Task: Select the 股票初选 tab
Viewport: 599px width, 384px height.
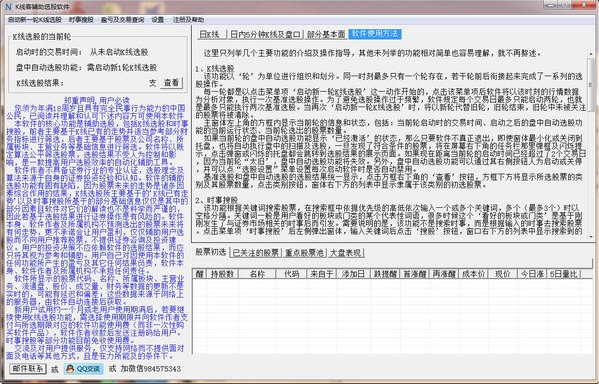Action: click(x=210, y=252)
